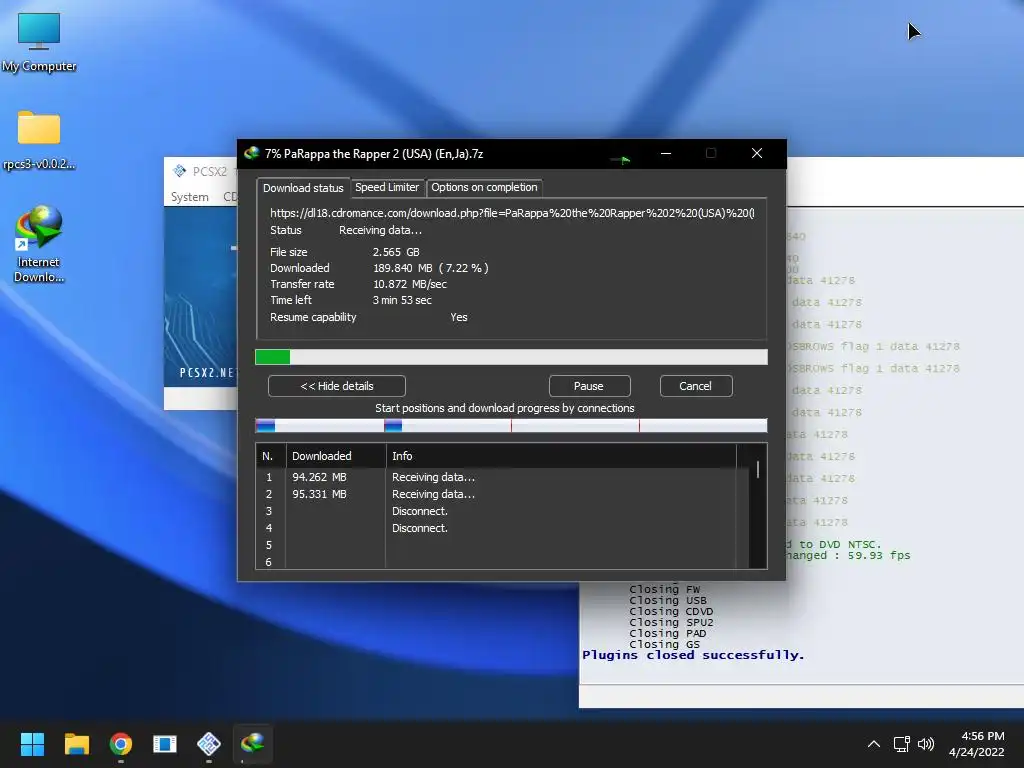
Task: Open File Explorer from the taskbar
Action: [x=76, y=744]
